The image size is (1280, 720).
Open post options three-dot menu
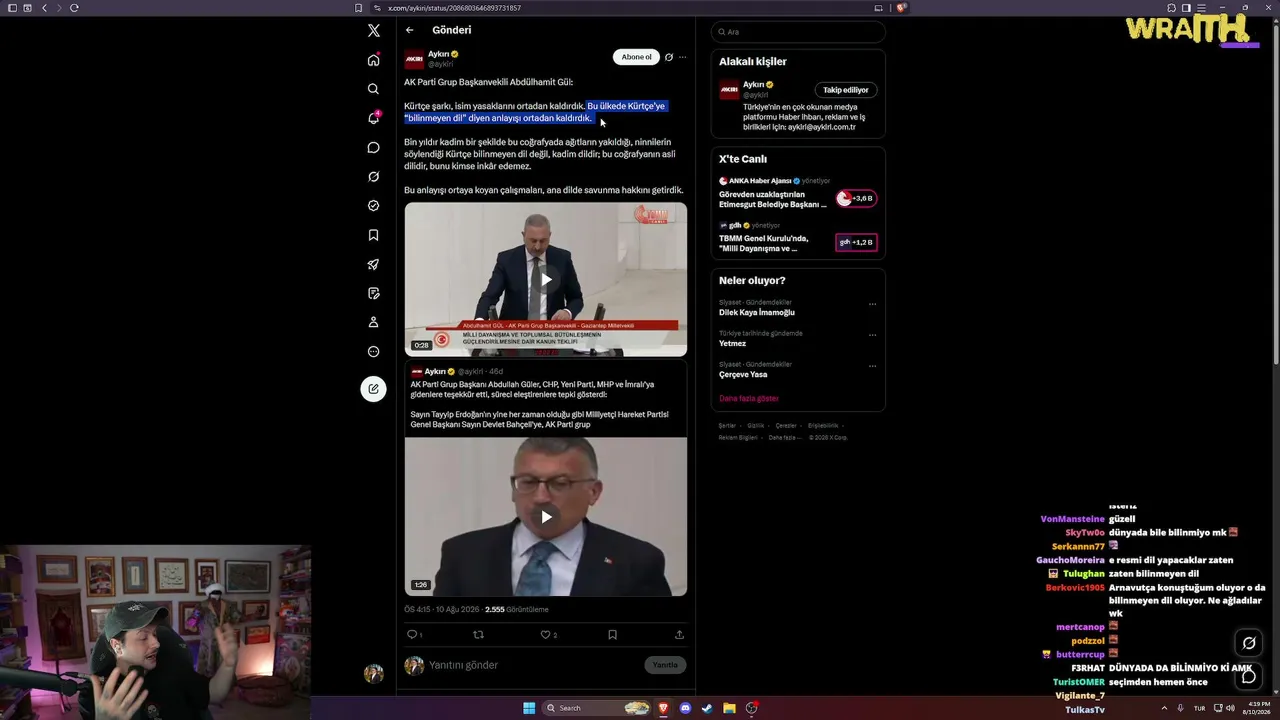pos(683,57)
